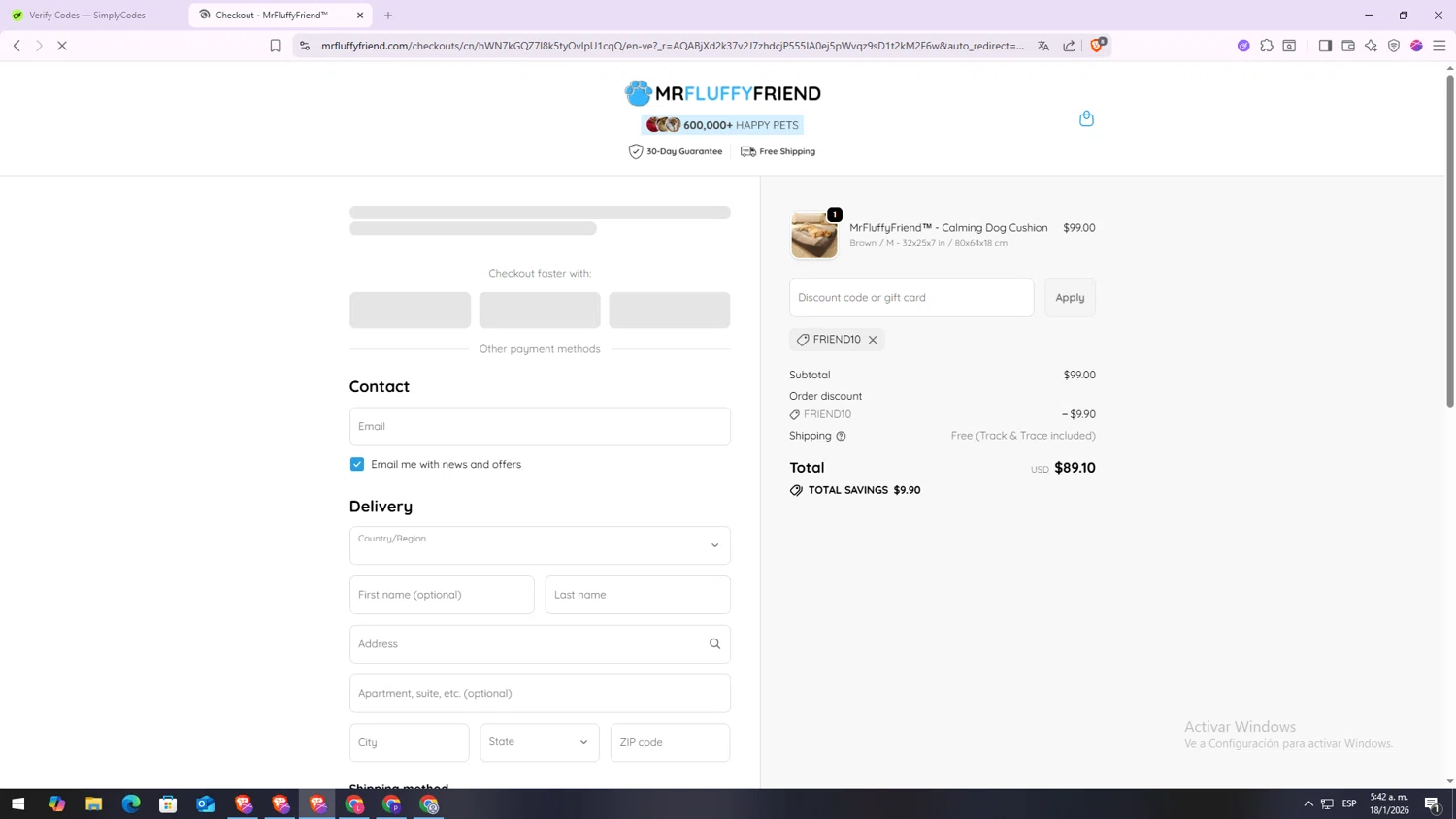Click the ZIP code field
The image size is (1456, 819).
click(x=670, y=742)
